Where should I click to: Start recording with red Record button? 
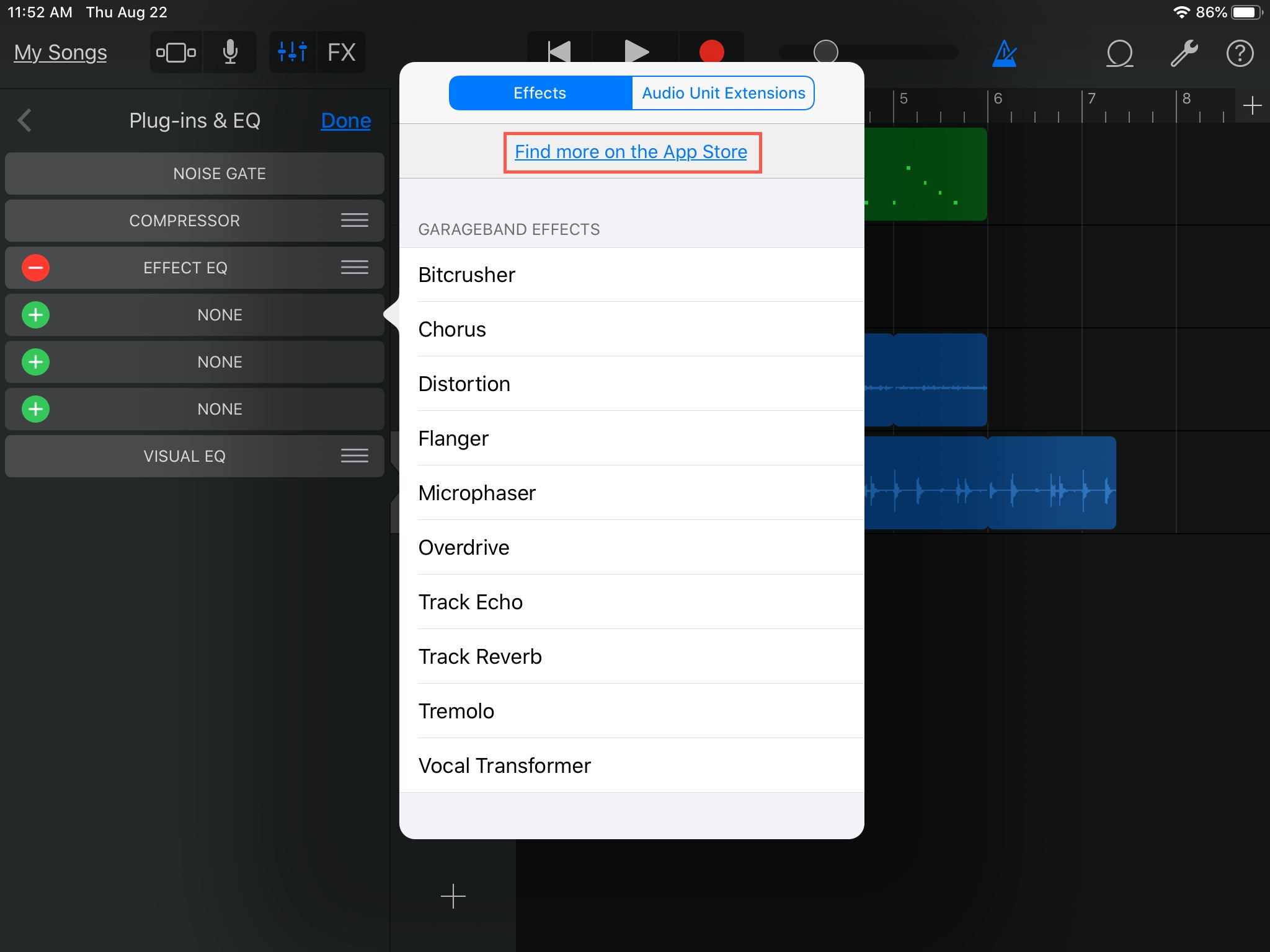pyautogui.click(x=712, y=51)
